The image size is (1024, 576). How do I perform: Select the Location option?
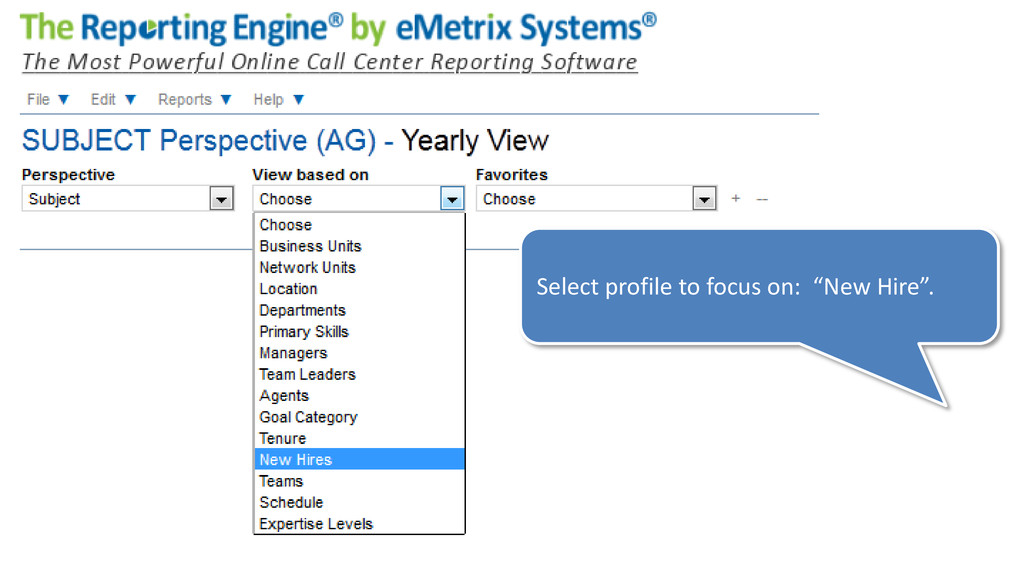[359, 289]
